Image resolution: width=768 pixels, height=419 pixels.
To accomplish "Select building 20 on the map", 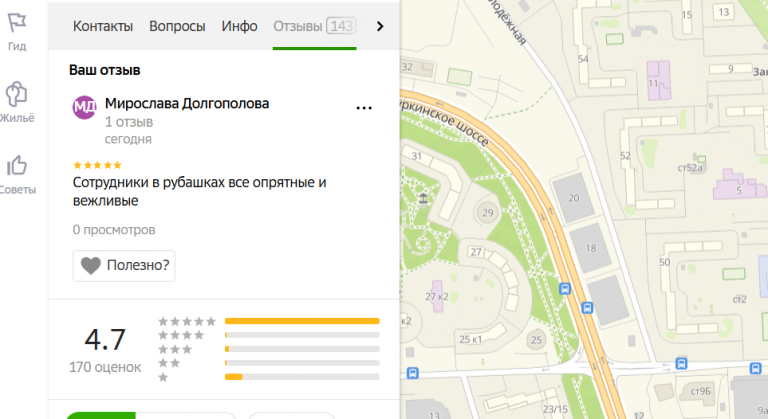I will click(574, 198).
